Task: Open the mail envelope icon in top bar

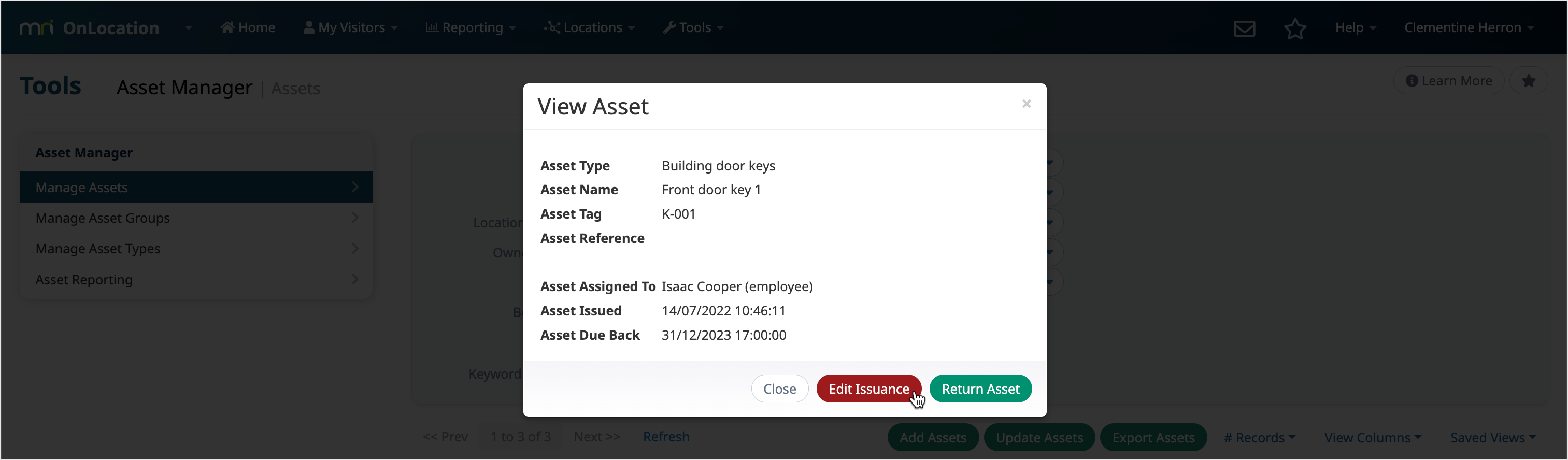Action: (x=1244, y=28)
